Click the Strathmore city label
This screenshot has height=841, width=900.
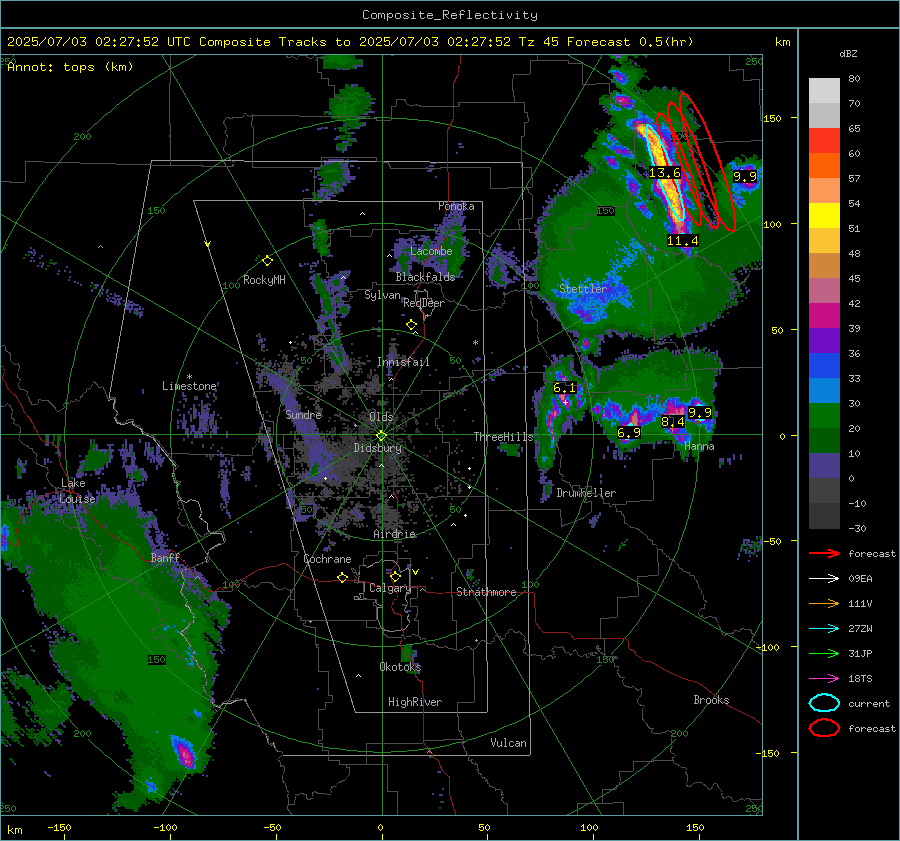(486, 592)
